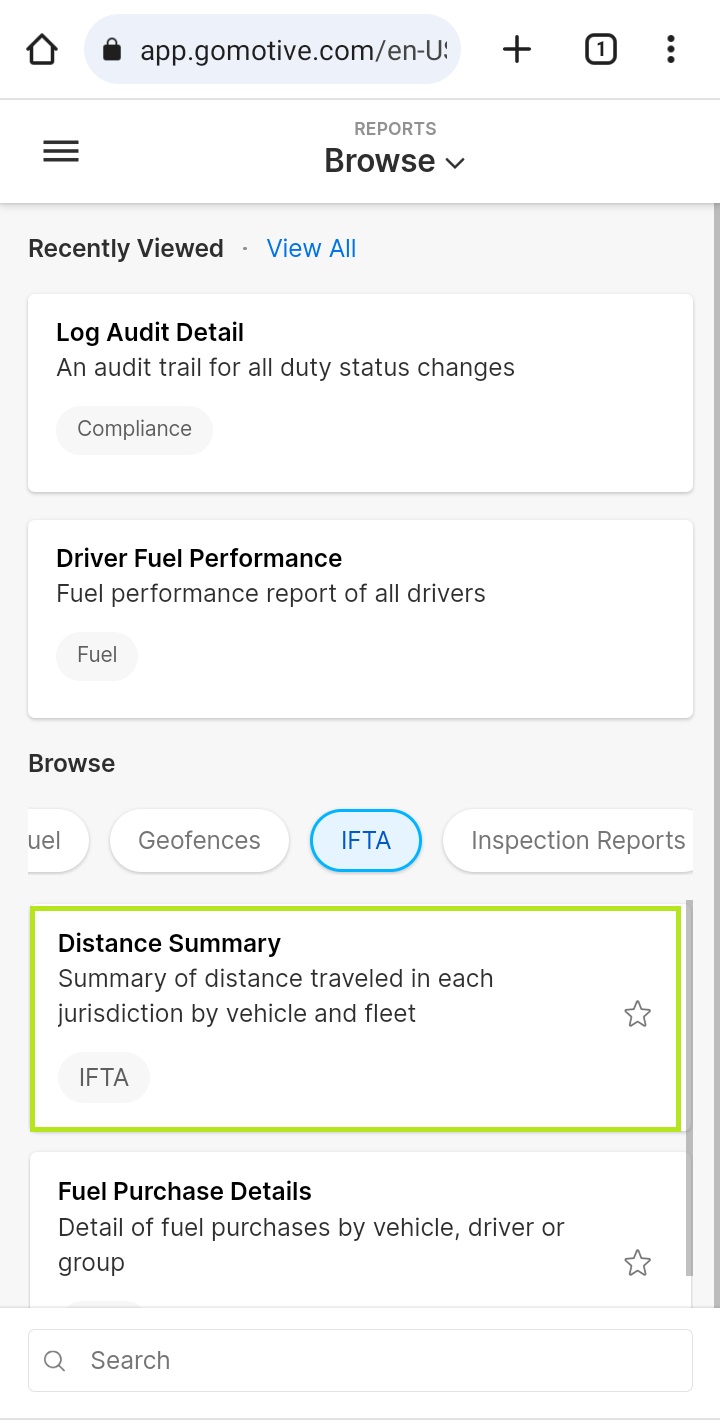Open the Distance Summary report card
The image size is (720, 1422).
[356, 1019]
